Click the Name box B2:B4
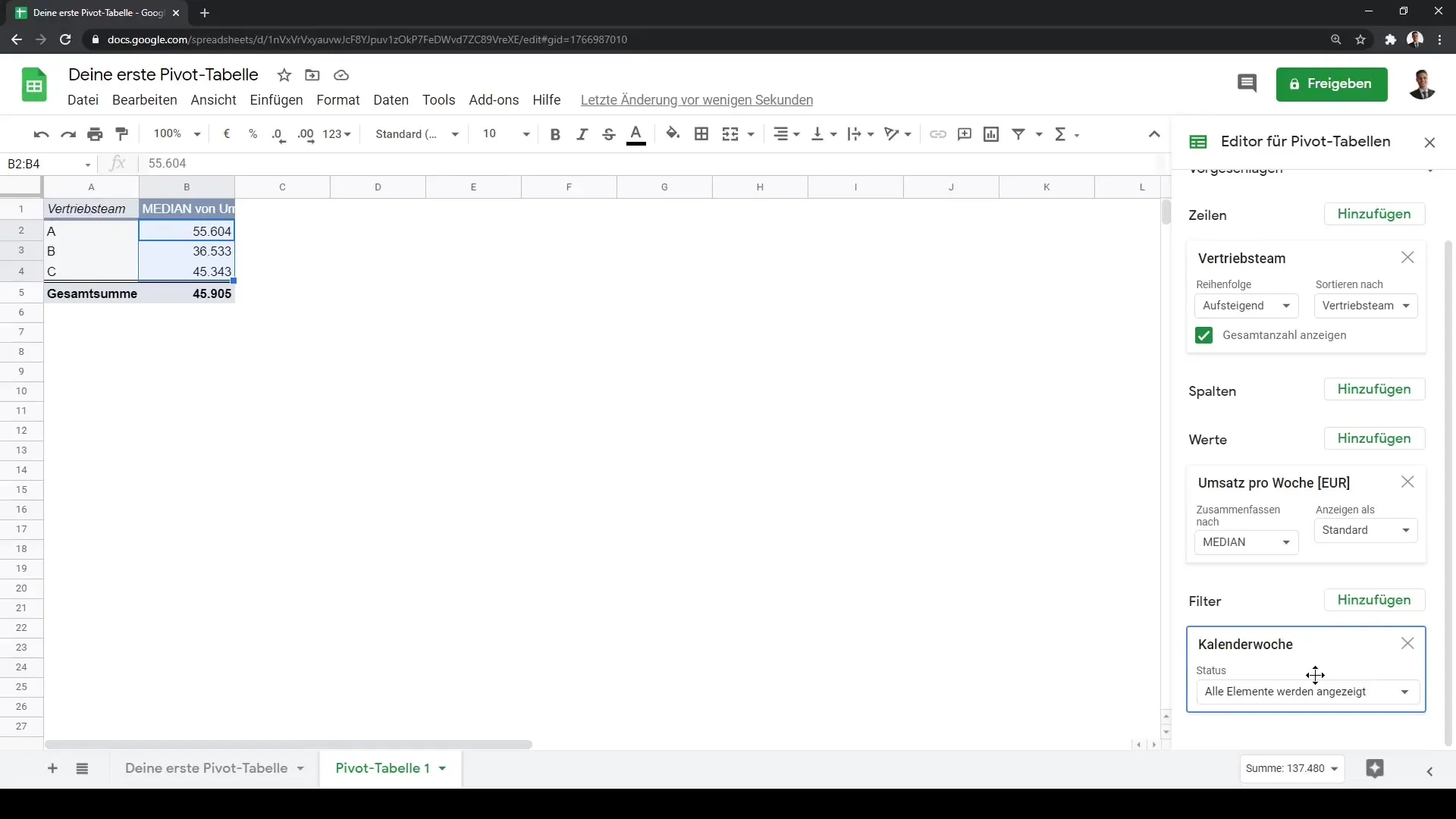 [x=49, y=164]
